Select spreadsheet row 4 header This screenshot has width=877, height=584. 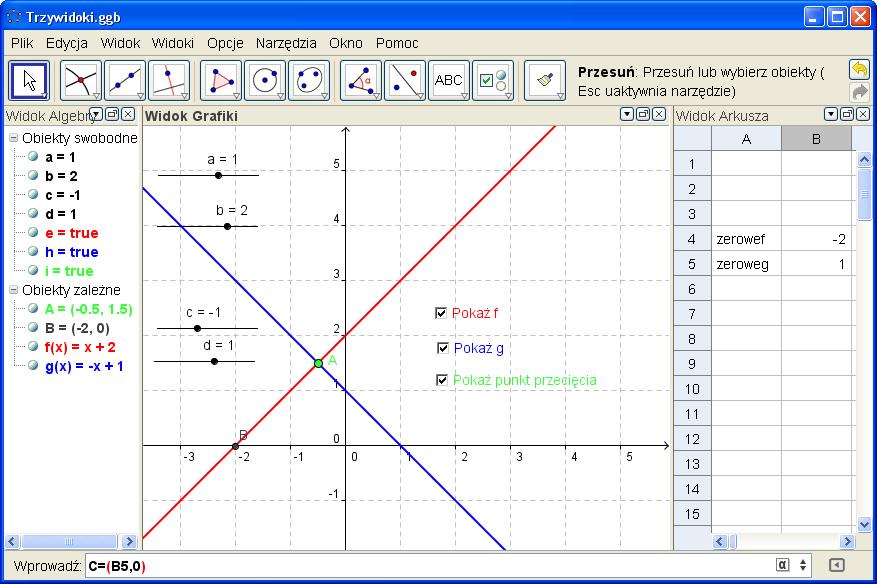pos(692,239)
